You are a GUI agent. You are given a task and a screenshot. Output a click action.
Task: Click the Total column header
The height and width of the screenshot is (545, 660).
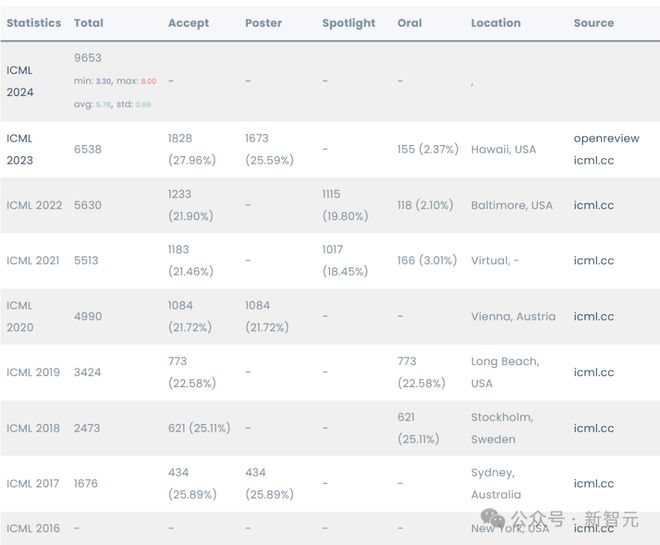pos(89,23)
